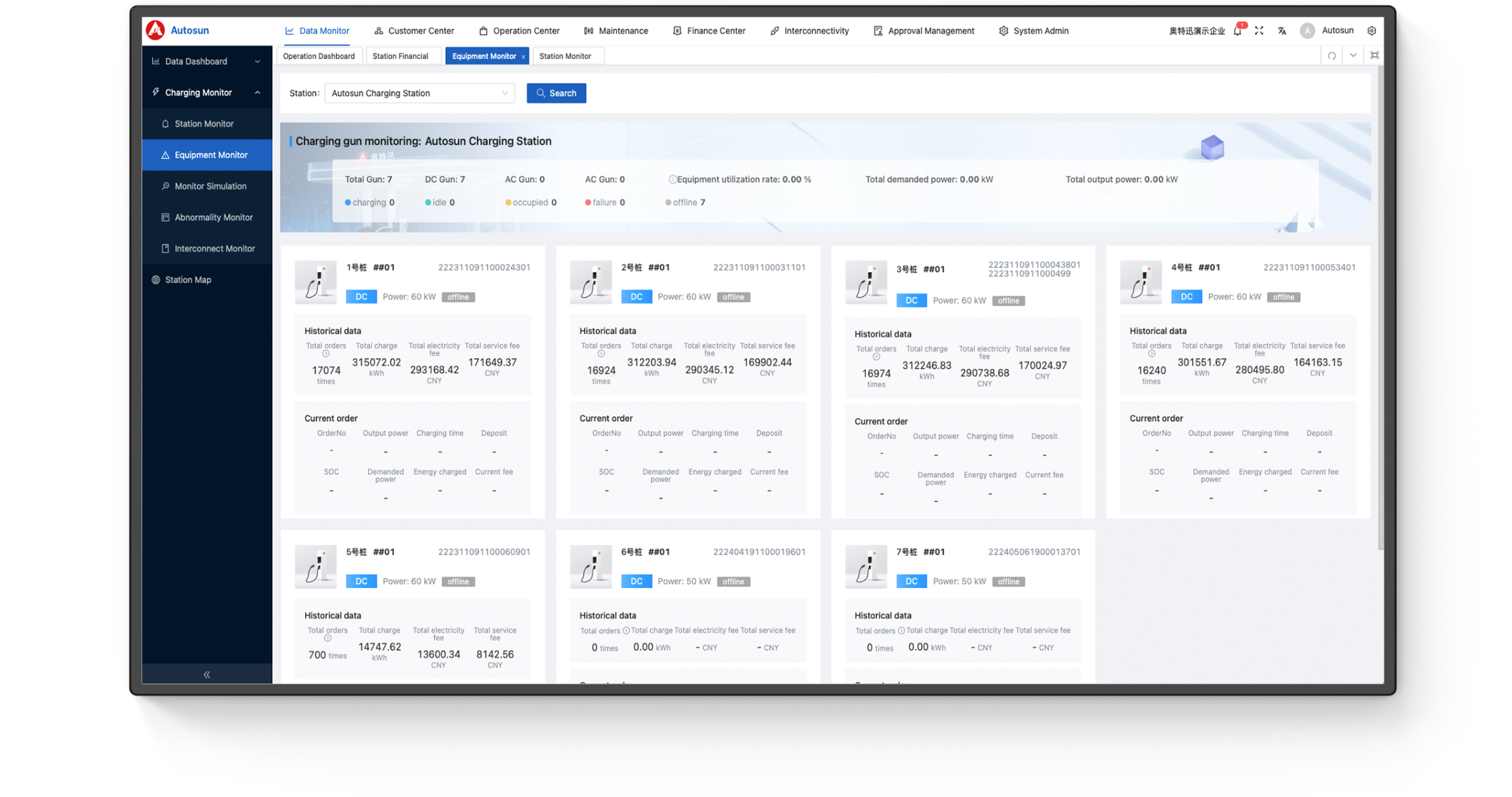Viewport: 1512px width, 797px height.
Task: Click the equipment utilization rate info icon
Action: pyautogui.click(x=672, y=179)
